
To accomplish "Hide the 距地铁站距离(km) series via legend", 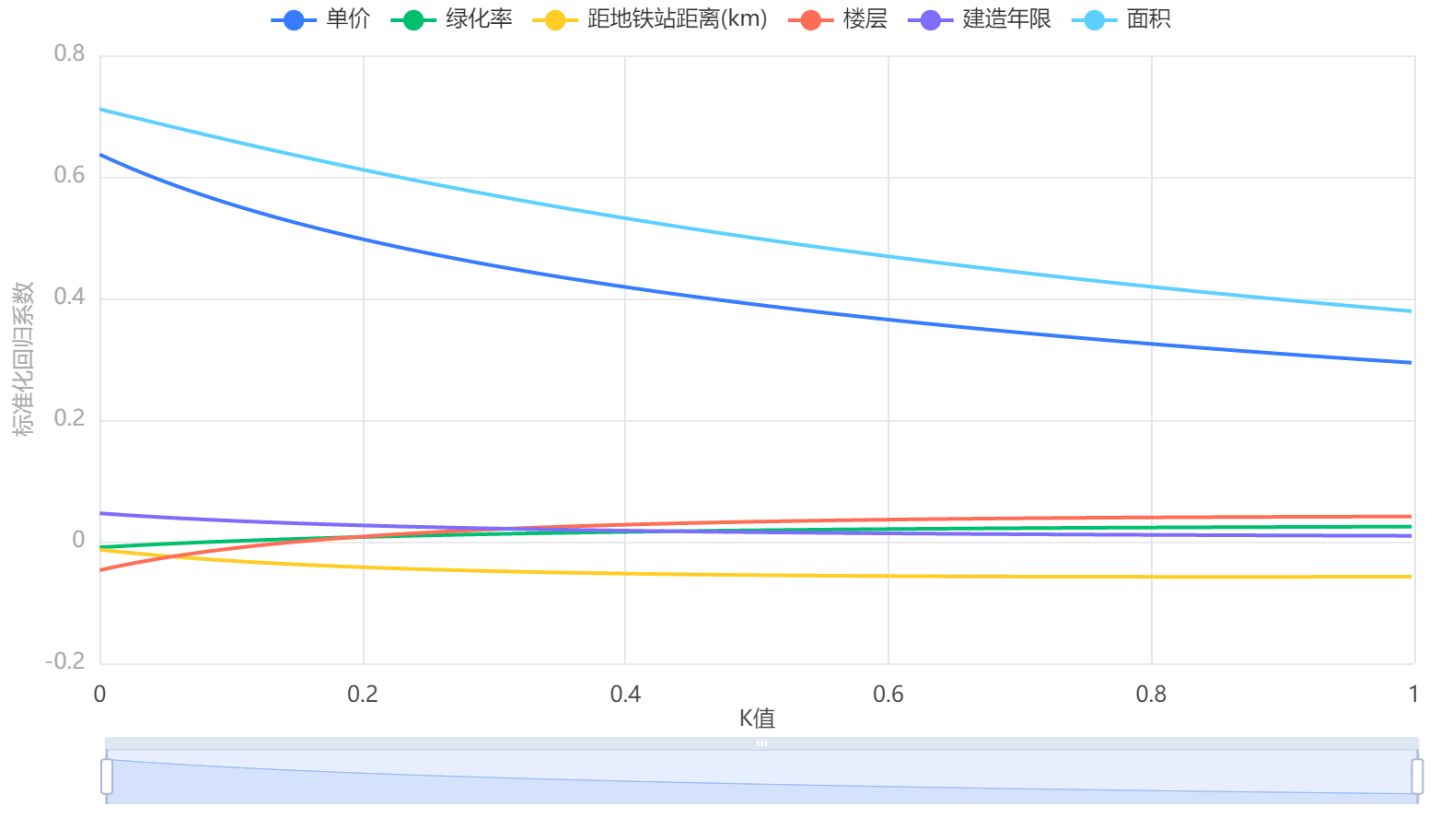I will pos(651,19).
